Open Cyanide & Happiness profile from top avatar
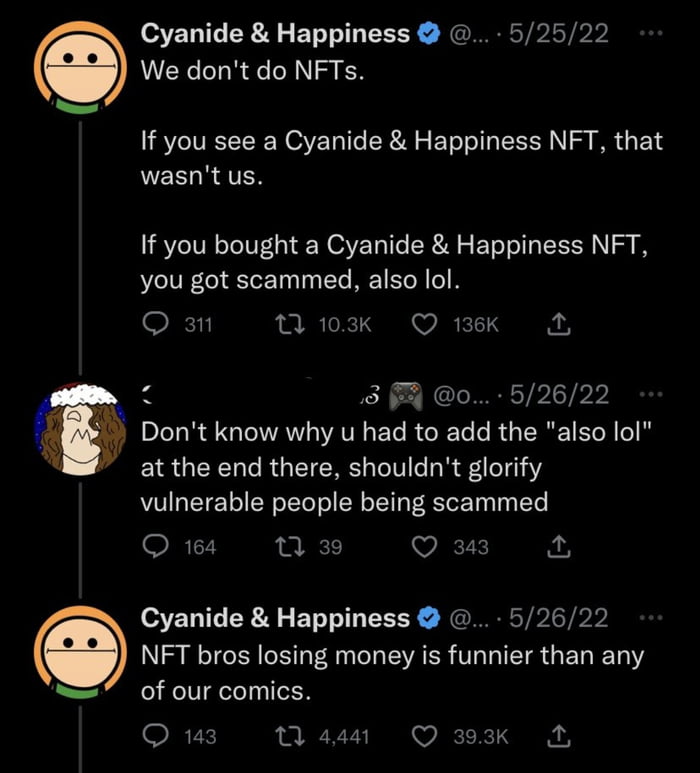The width and height of the screenshot is (700, 773). point(80,68)
